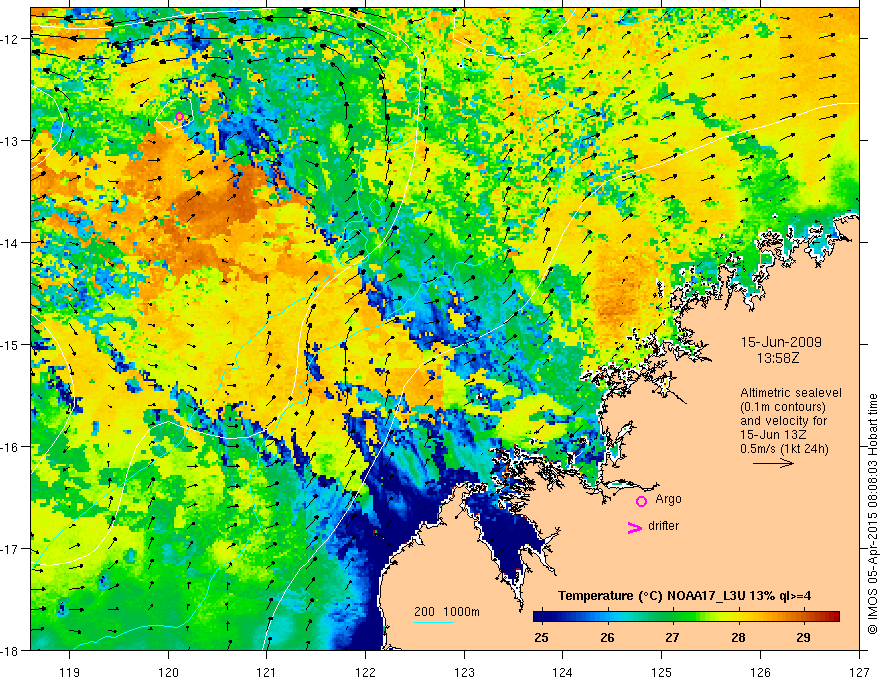The width and height of the screenshot is (880, 680).
Task: Click the colorbar tick label 26
Action: (607, 637)
